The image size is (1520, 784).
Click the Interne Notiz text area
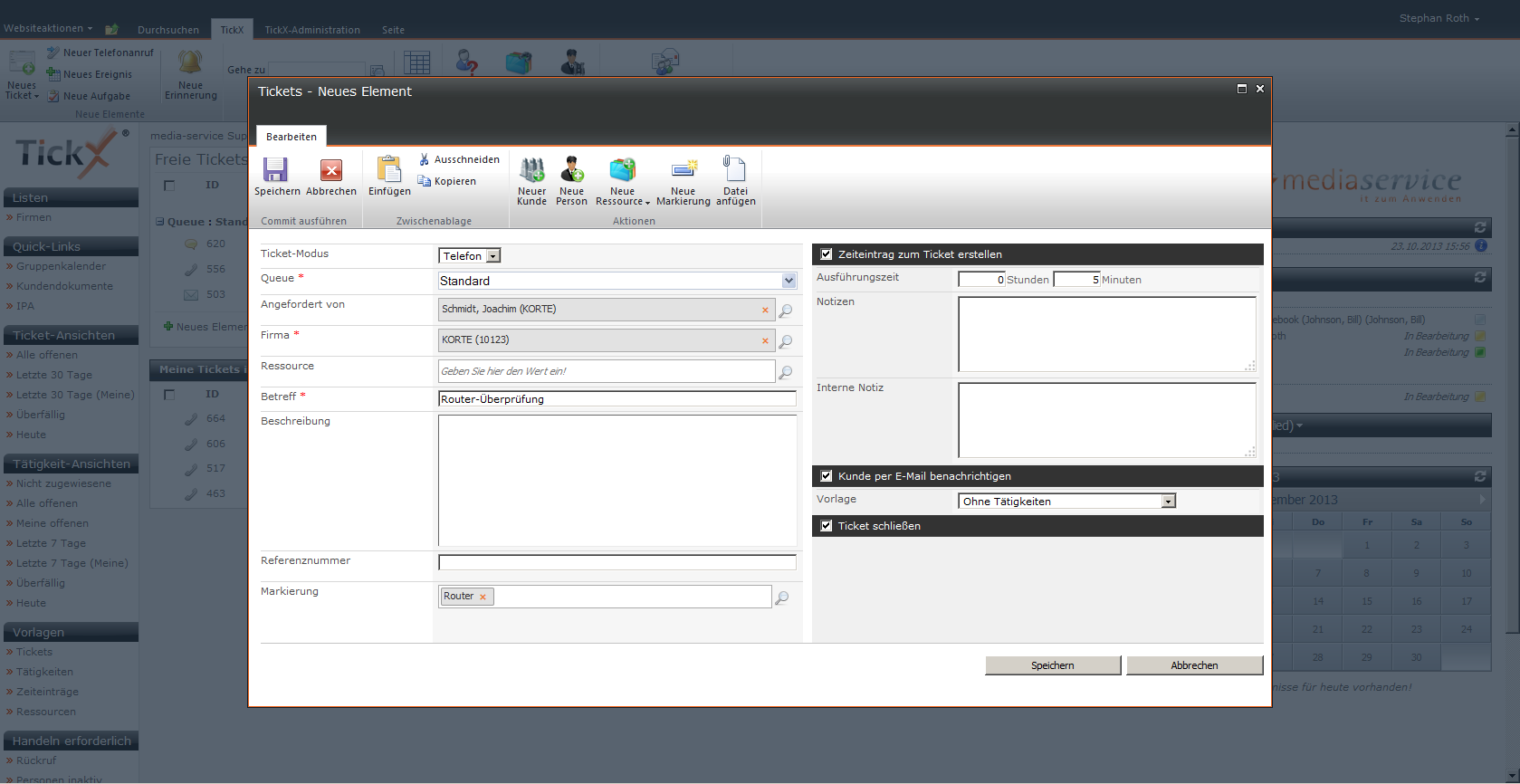pyautogui.click(x=1107, y=420)
